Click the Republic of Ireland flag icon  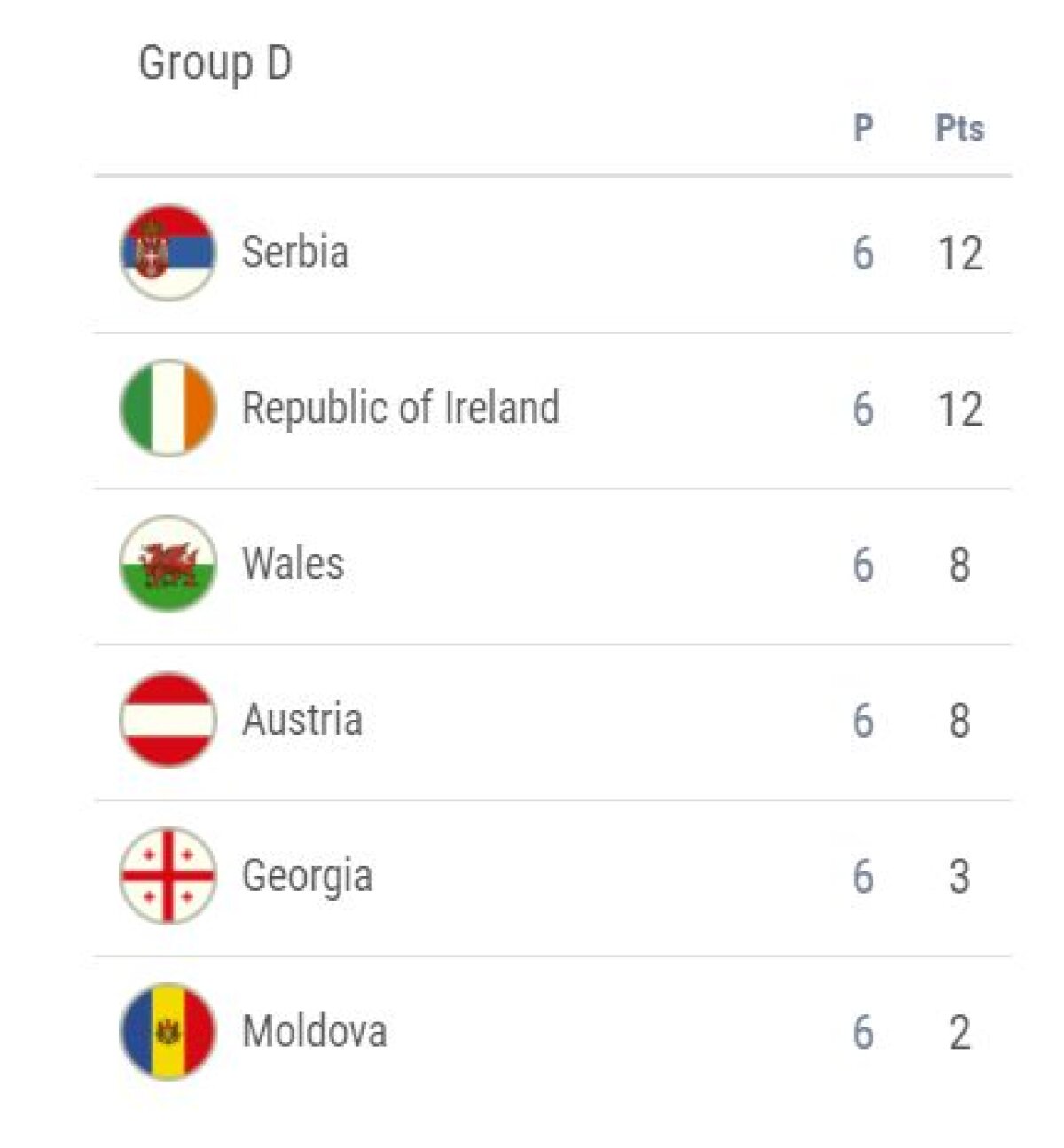point(168,409)
